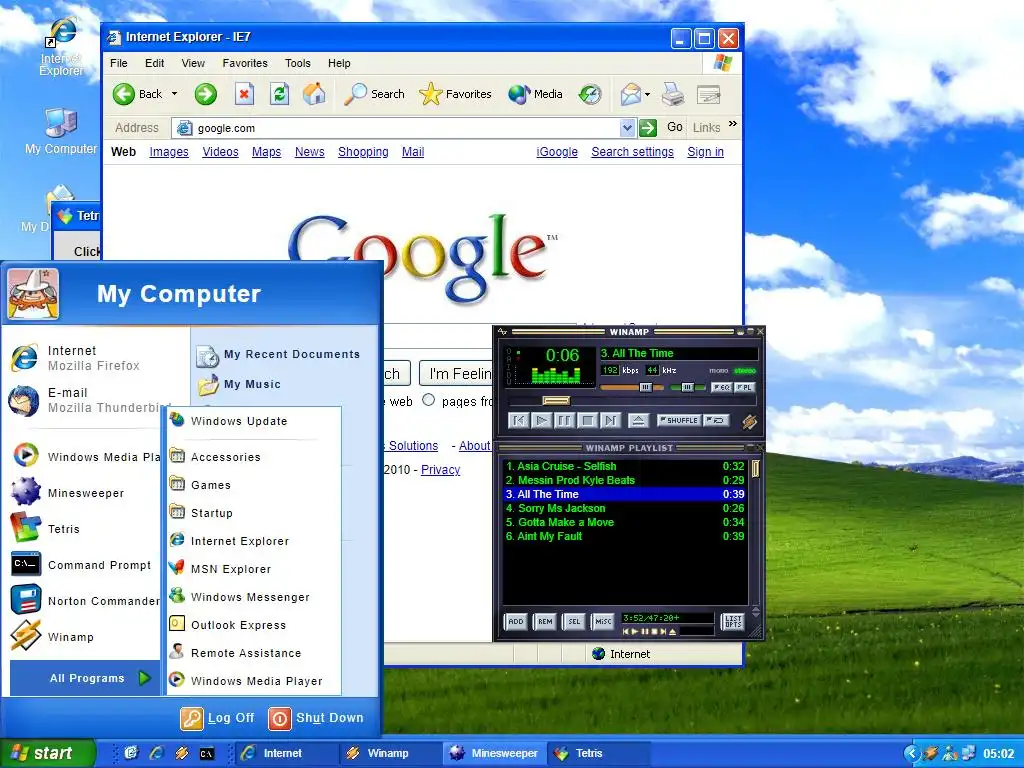The image size is (1024, 768).
Task: Click the History icon in IE toolbar
Action: pos(590,94)
